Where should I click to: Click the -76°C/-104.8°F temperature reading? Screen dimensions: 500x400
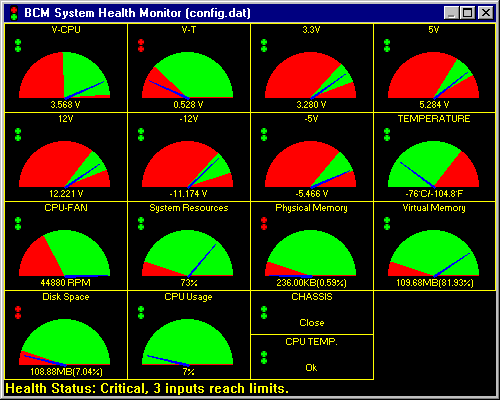[434, 194]
